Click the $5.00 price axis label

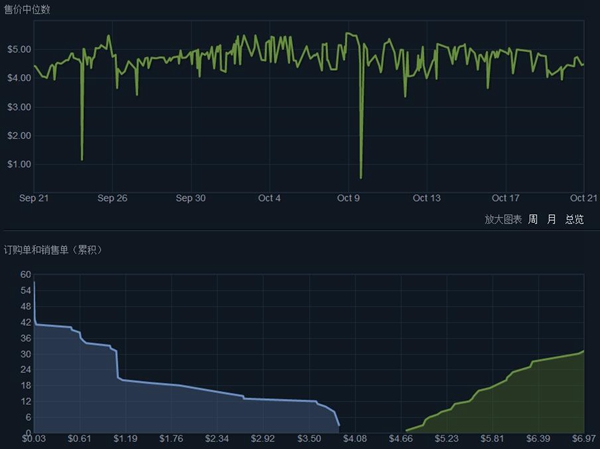tap(19, 49)
